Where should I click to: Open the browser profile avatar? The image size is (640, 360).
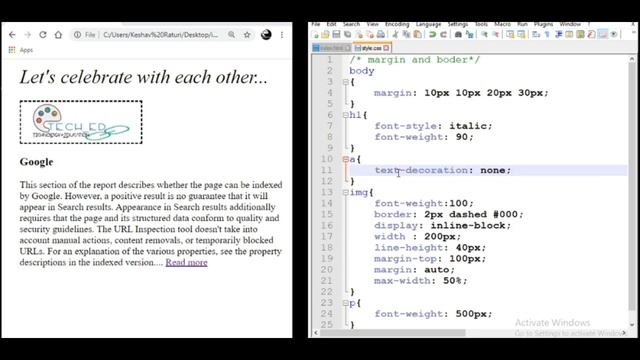(x=266, y=35)
